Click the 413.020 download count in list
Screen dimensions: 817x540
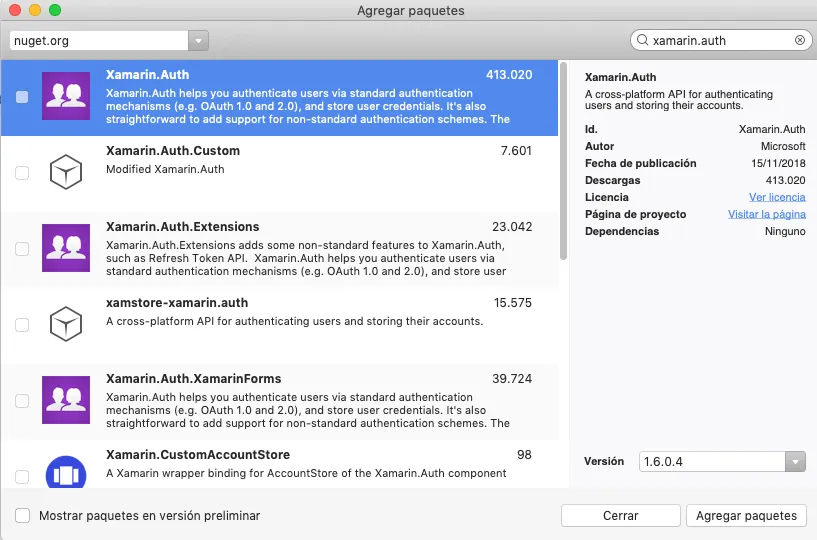click(509, 75)
